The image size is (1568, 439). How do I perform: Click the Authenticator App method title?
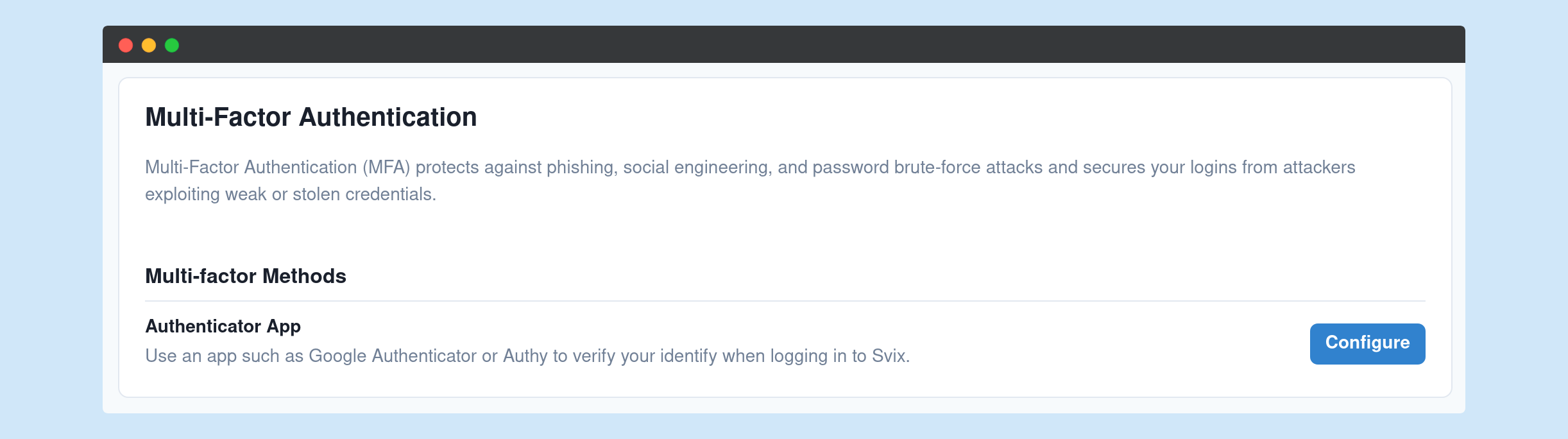click(223, 326)
